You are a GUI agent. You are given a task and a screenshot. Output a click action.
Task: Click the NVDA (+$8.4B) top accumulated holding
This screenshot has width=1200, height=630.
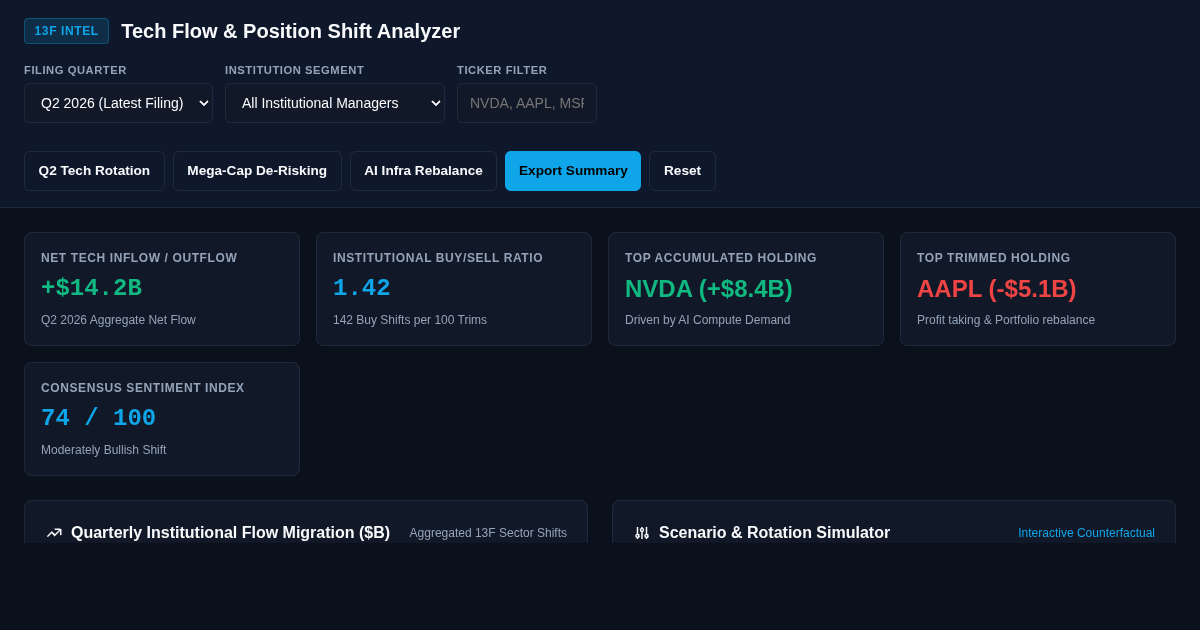coord(709,288)
